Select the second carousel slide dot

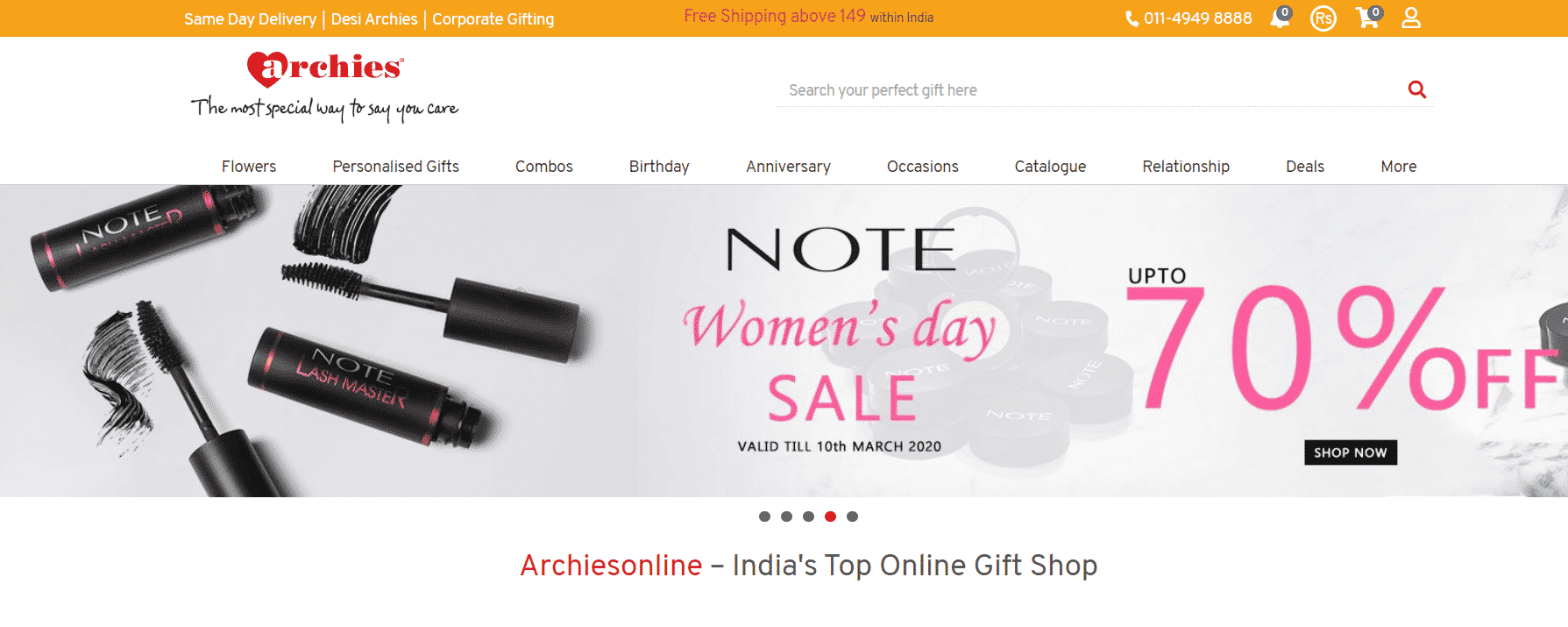(x=786, y=517)
